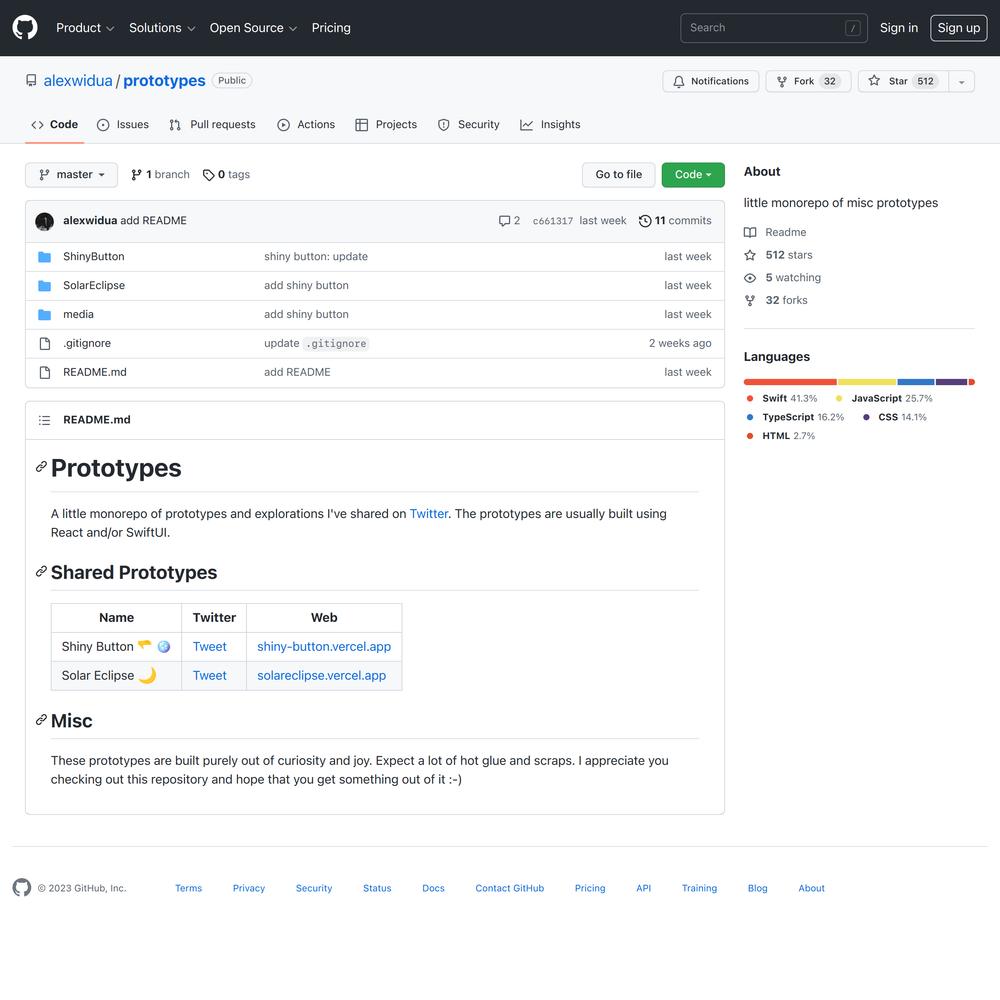
Task: Click the footer GitHub logo
Action: point(22,888)
